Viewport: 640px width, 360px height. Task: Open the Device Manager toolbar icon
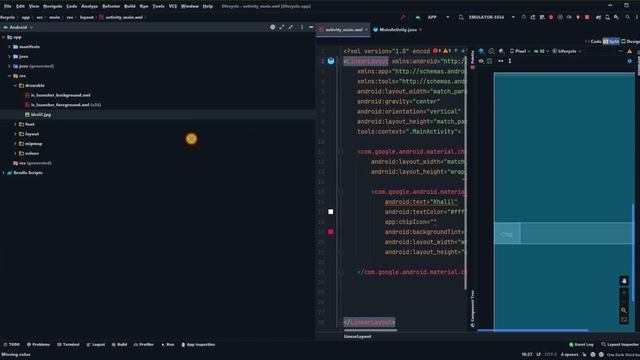pyautogui.click(x=607, y=17)
